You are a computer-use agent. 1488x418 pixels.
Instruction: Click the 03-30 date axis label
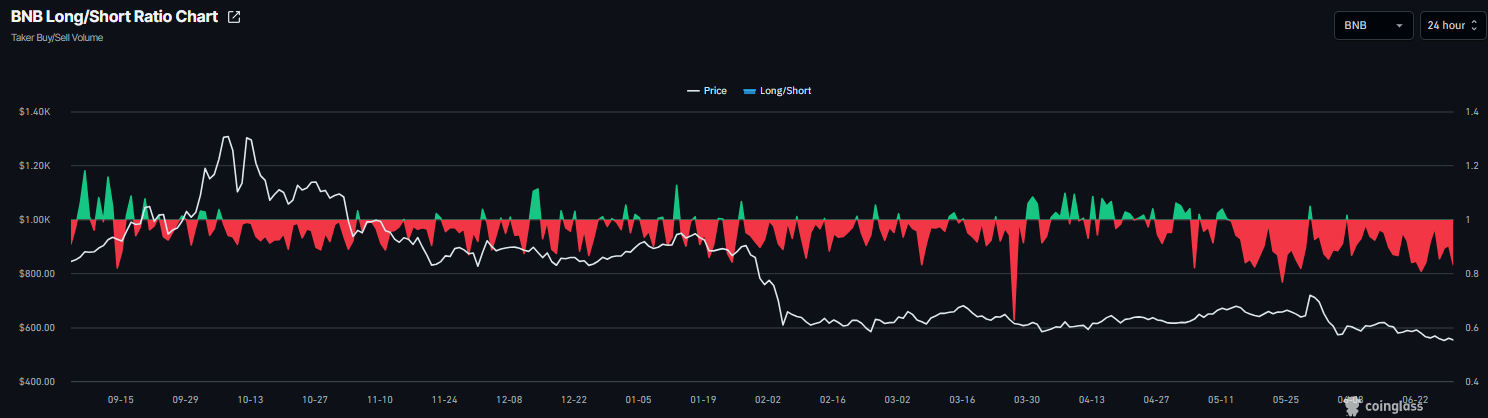(1027, 399)
